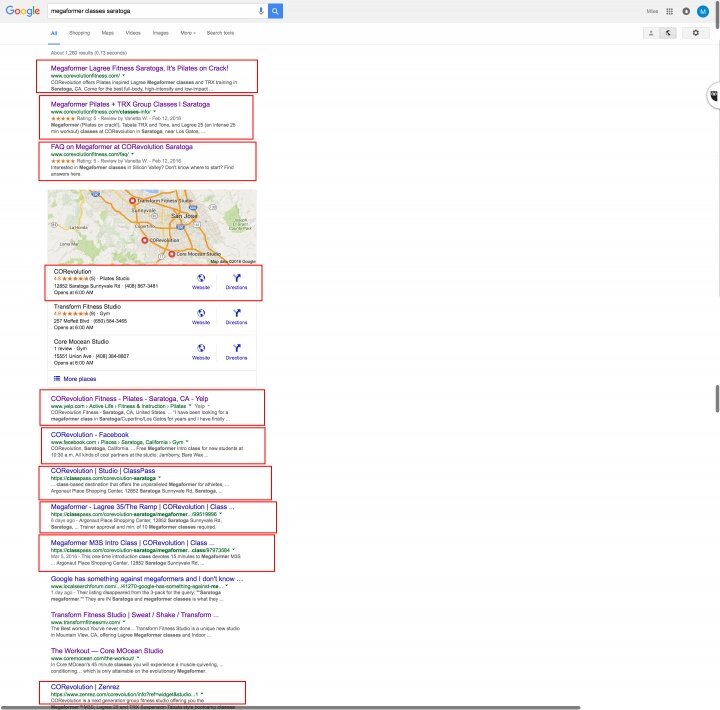Screen dimensions: 720x710
Task: Click the Website label under COREvolution
Action: pos(201,287)
